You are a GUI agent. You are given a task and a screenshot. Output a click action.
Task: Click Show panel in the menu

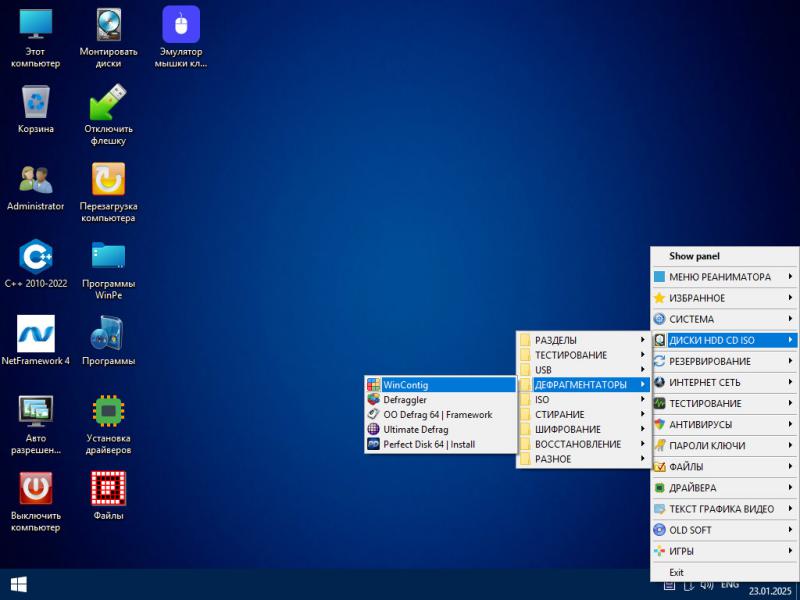pyautogui.click(x=694, y=256)
